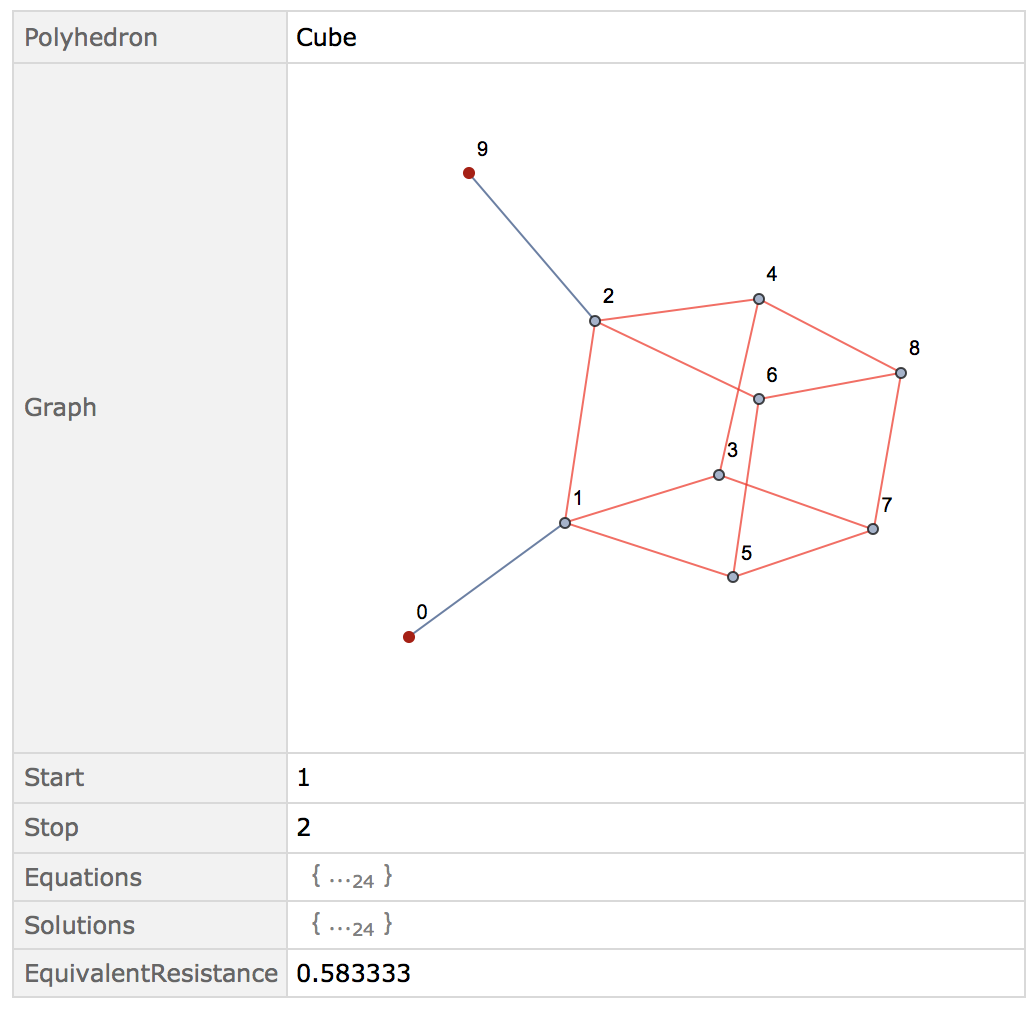Select graph vertex 1
Image resolution: width=1036 pixels, height=1010 pixels.
pos(565,523)
